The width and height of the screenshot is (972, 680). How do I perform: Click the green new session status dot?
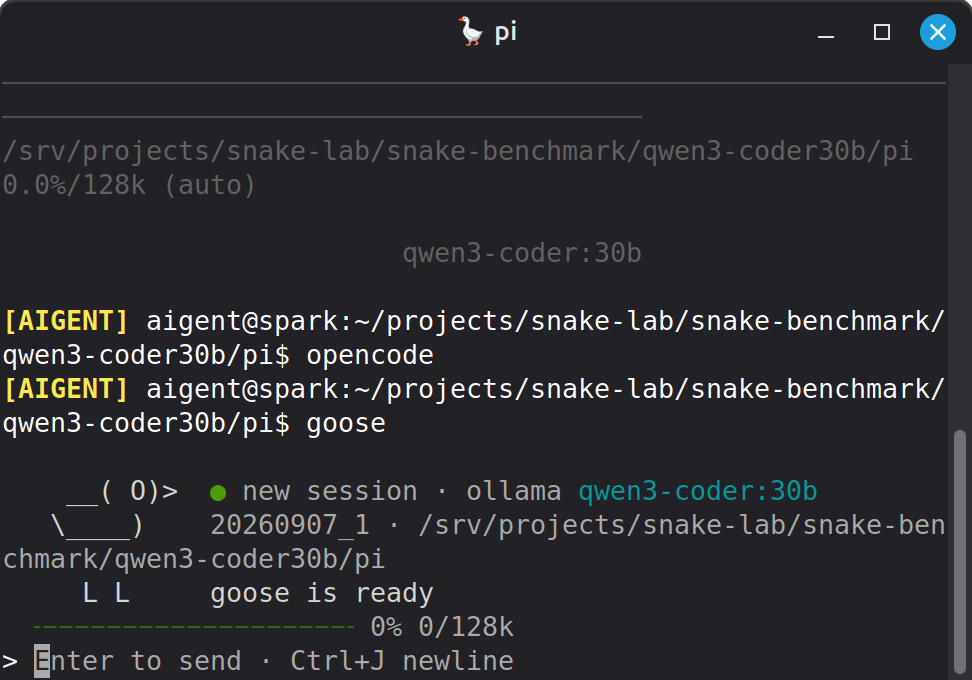click(x=218, y=493)
